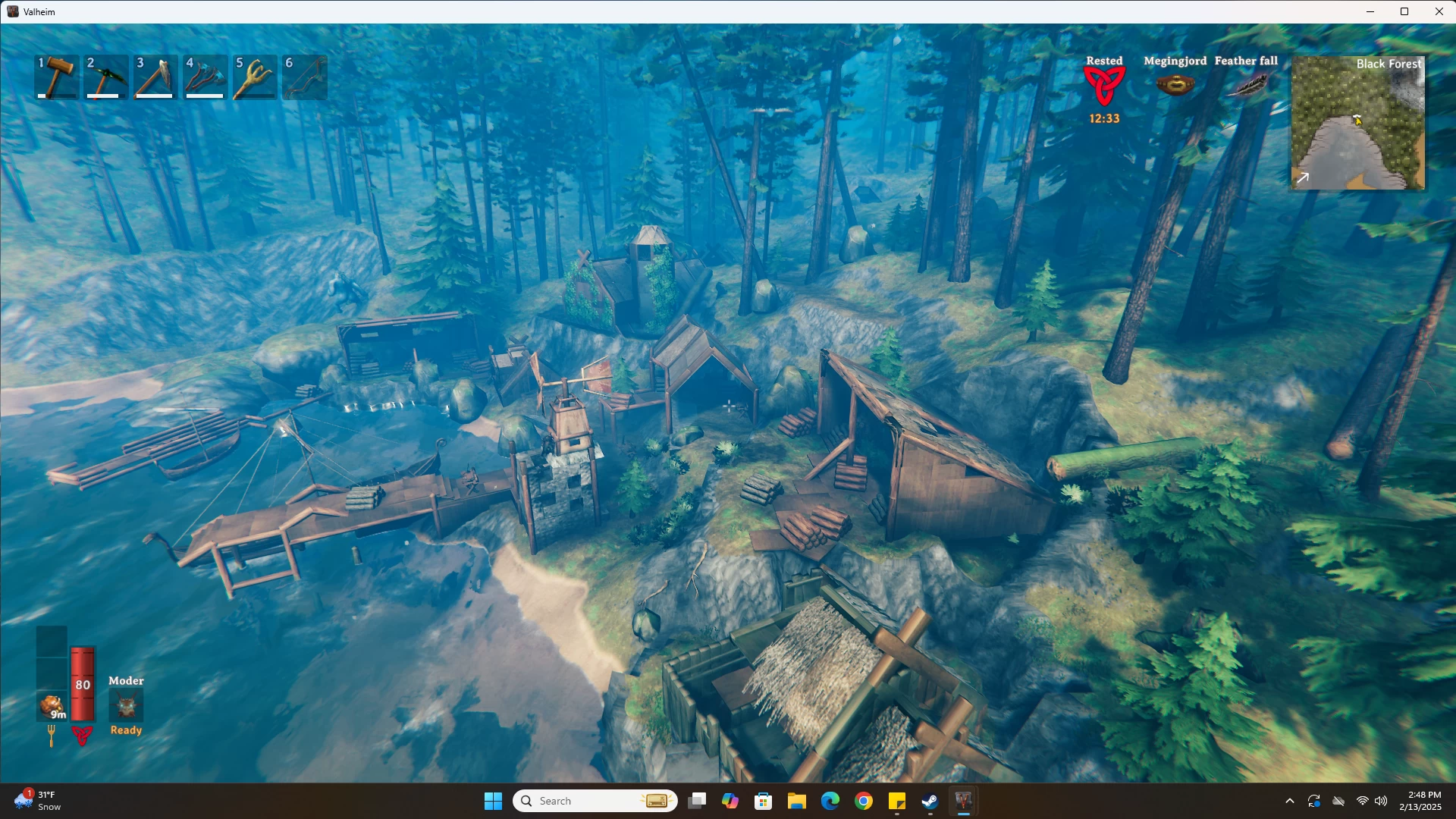Click the red Rested status effect icon

point(1104,86)
